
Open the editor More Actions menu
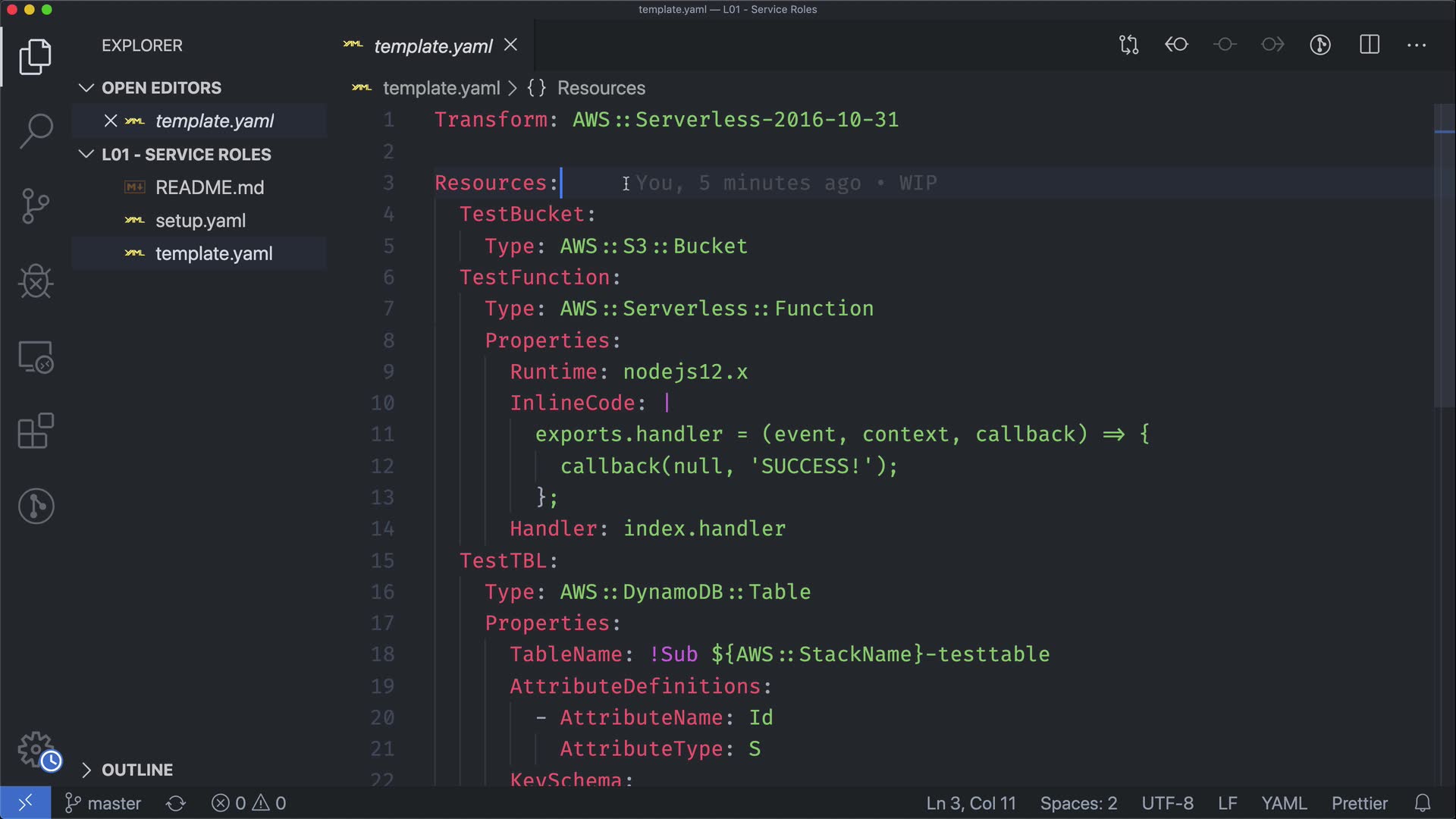(x=1417, y=45)
